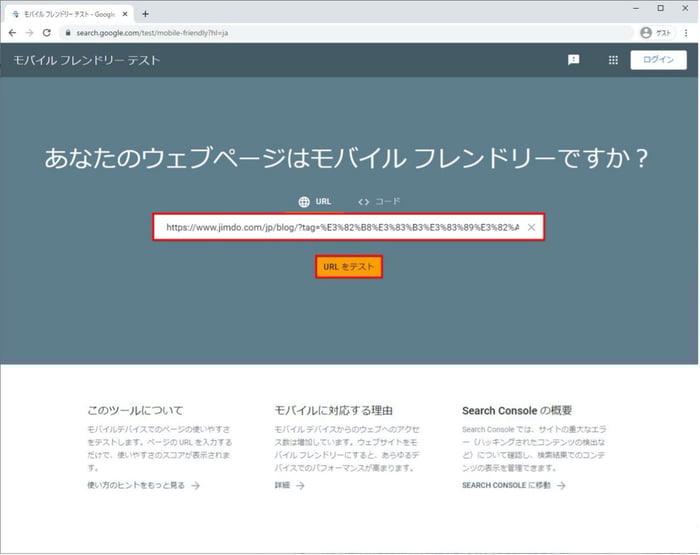
Task: Click the モバイルに対応する理由 heading
Action: (333, 410)
